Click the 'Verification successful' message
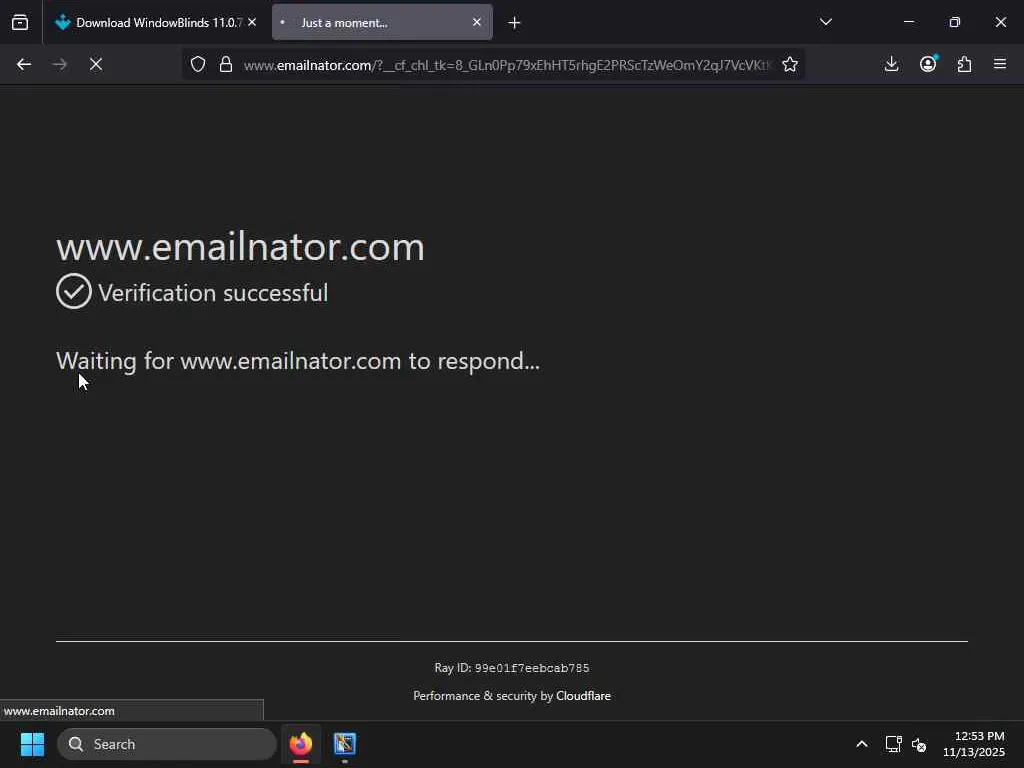 (213, 293)
